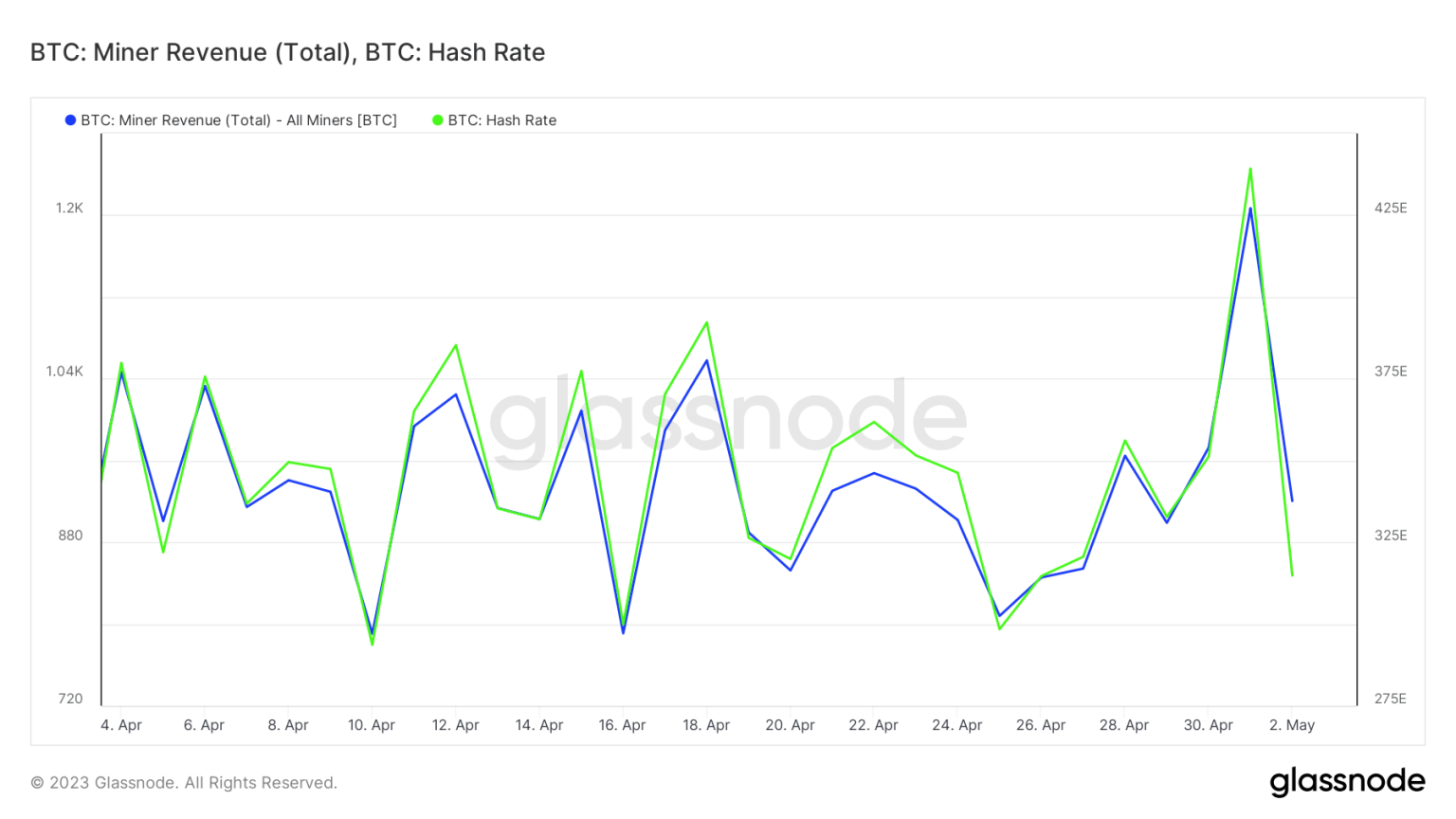Select the 18. Apr x-axis label
The height and width of the screenshot is (819, 1456).
point(706,725)
